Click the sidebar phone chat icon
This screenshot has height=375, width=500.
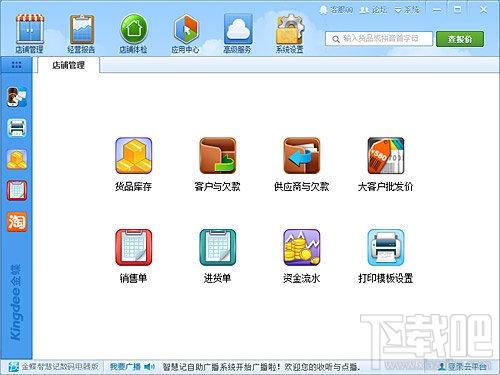17,97
